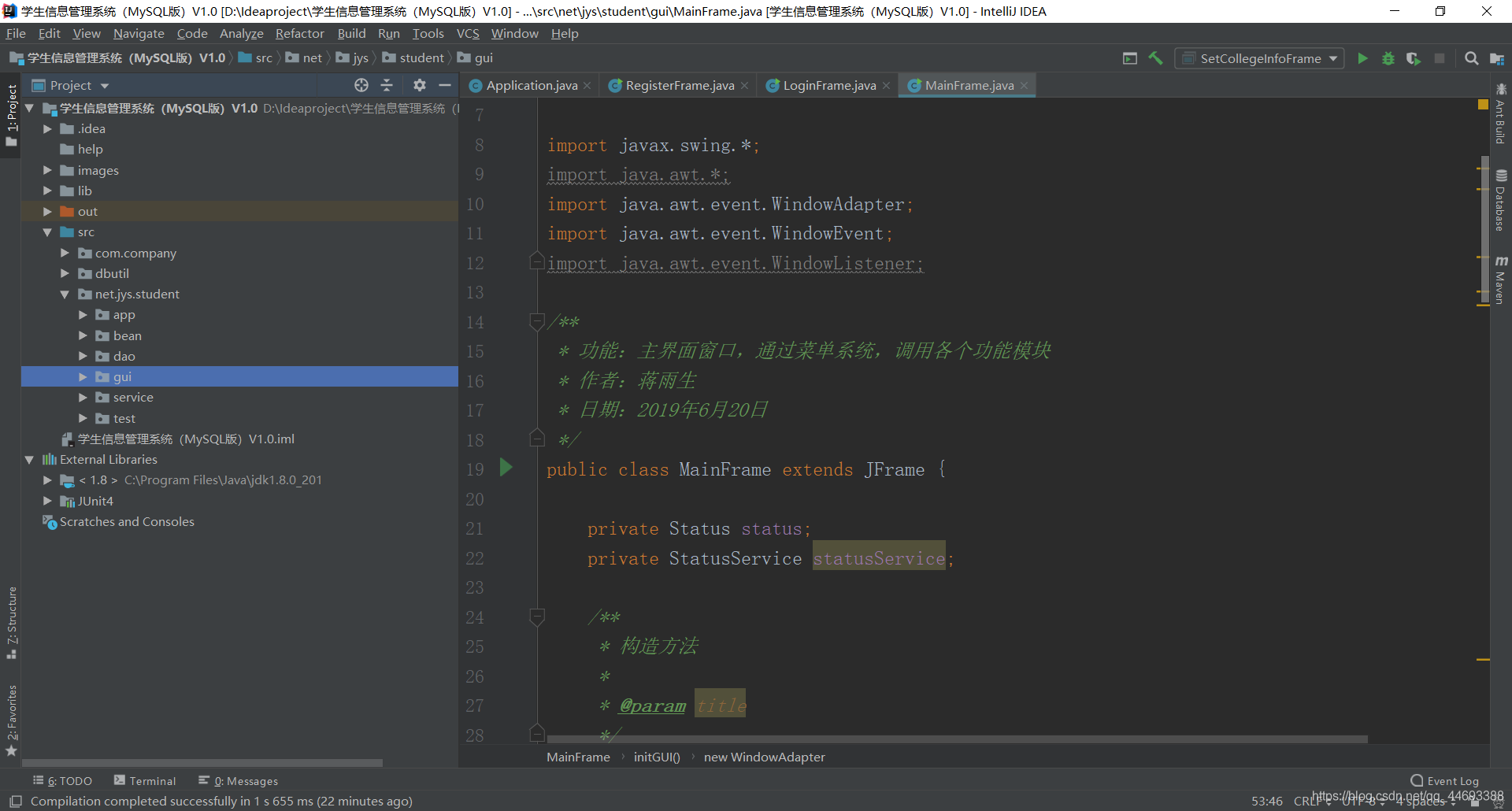Switch to RegisterFrame.java tab
The width and height of the screenshot is (1512, 811).
679,85
